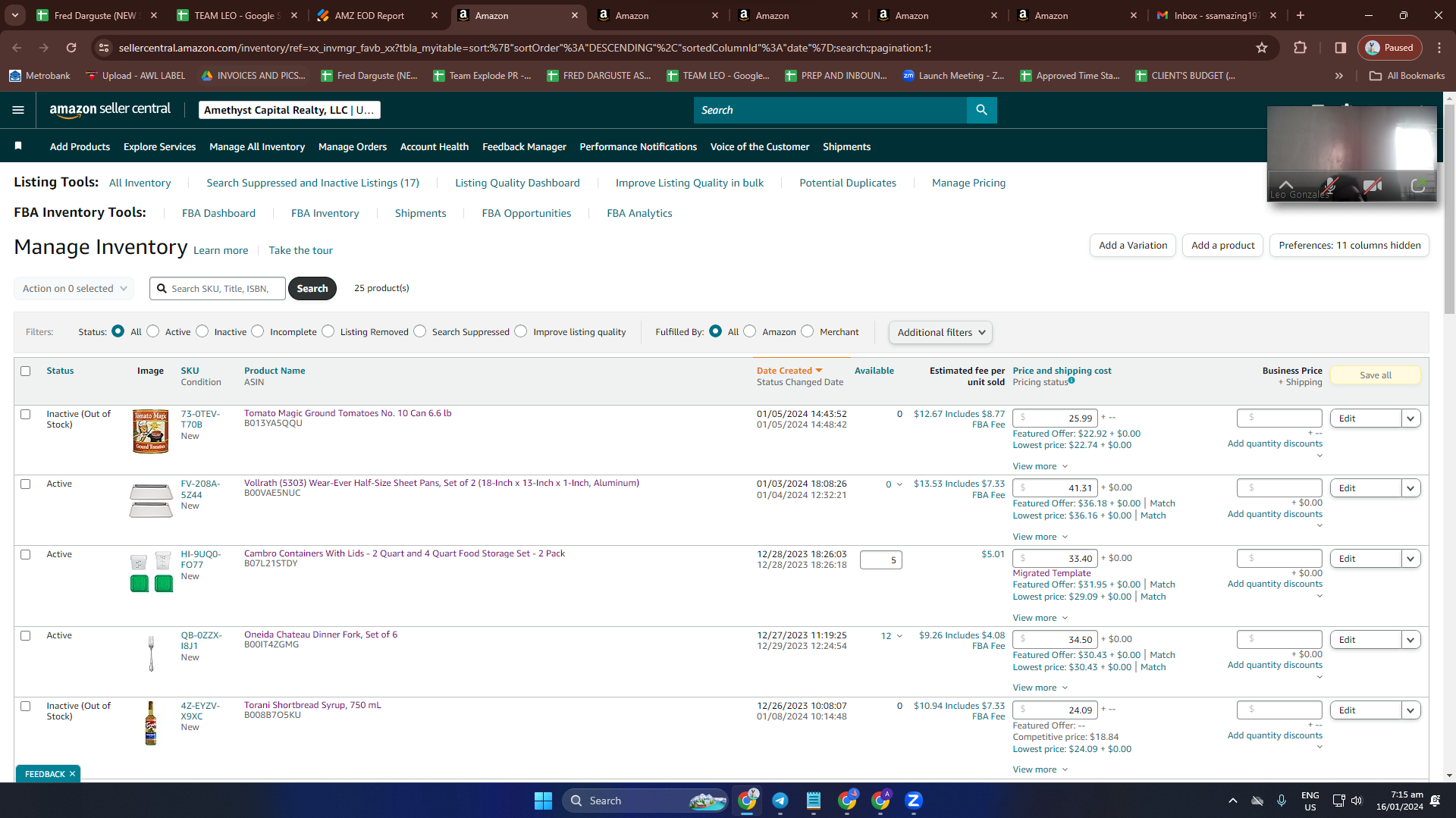Image resolution: width=1456 pixels, height=818 pixels.
Task: Open Manage Orders in the nav bar
Action: coord(353,147)
